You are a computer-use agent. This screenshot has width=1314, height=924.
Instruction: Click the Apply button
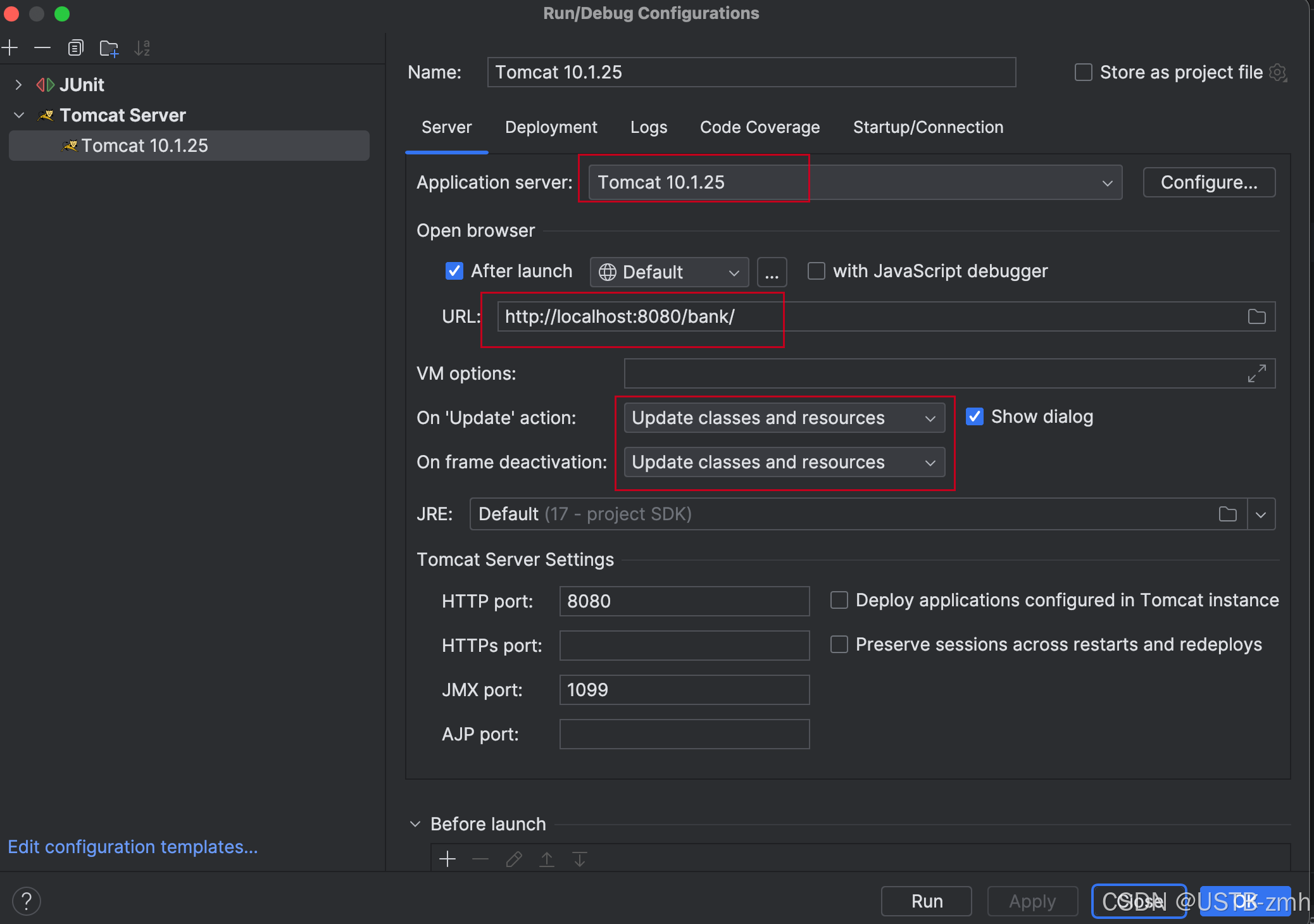coord(1032,901)
